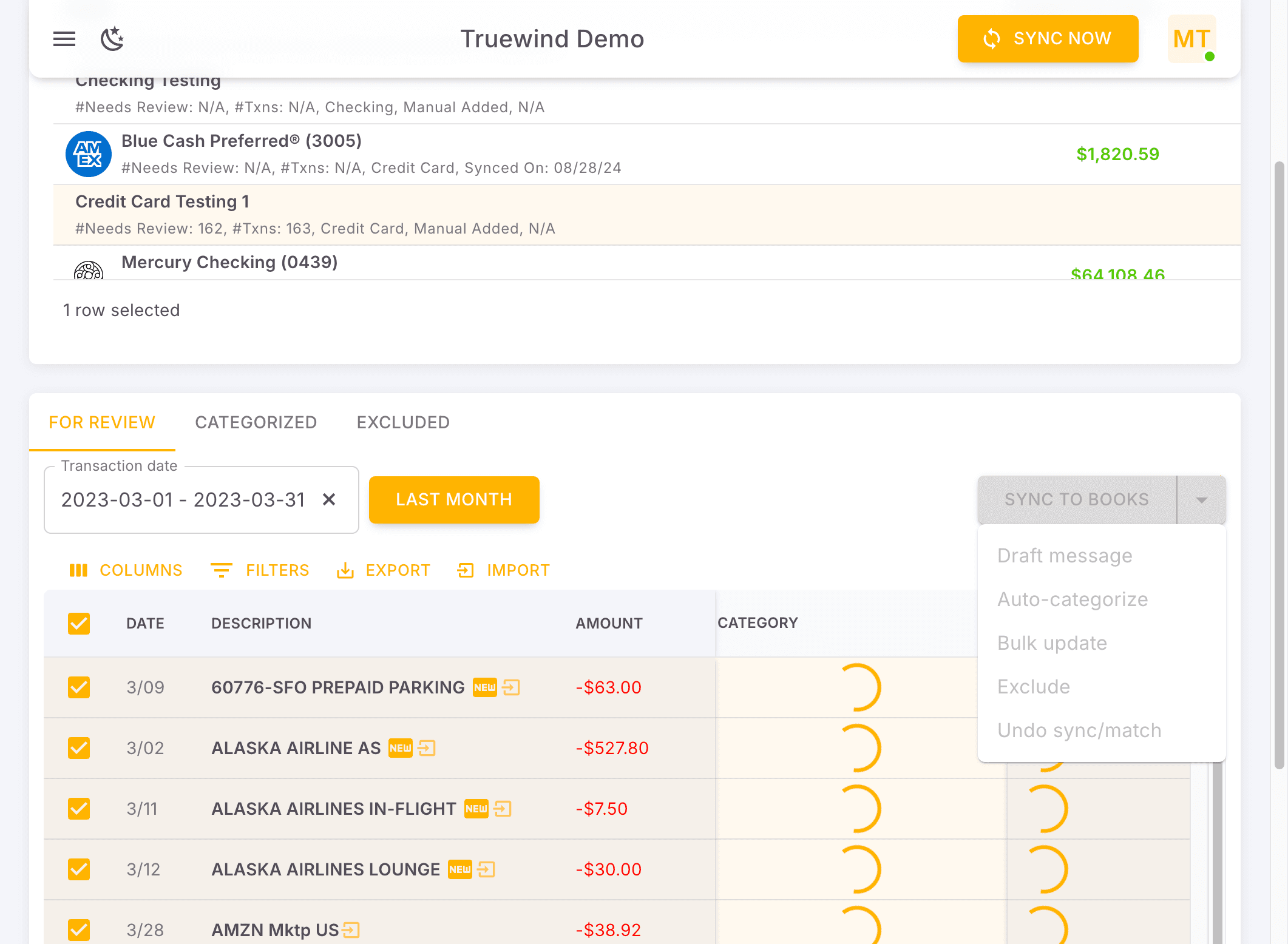Clear the transaction date filter

click(x=329, y=499)
